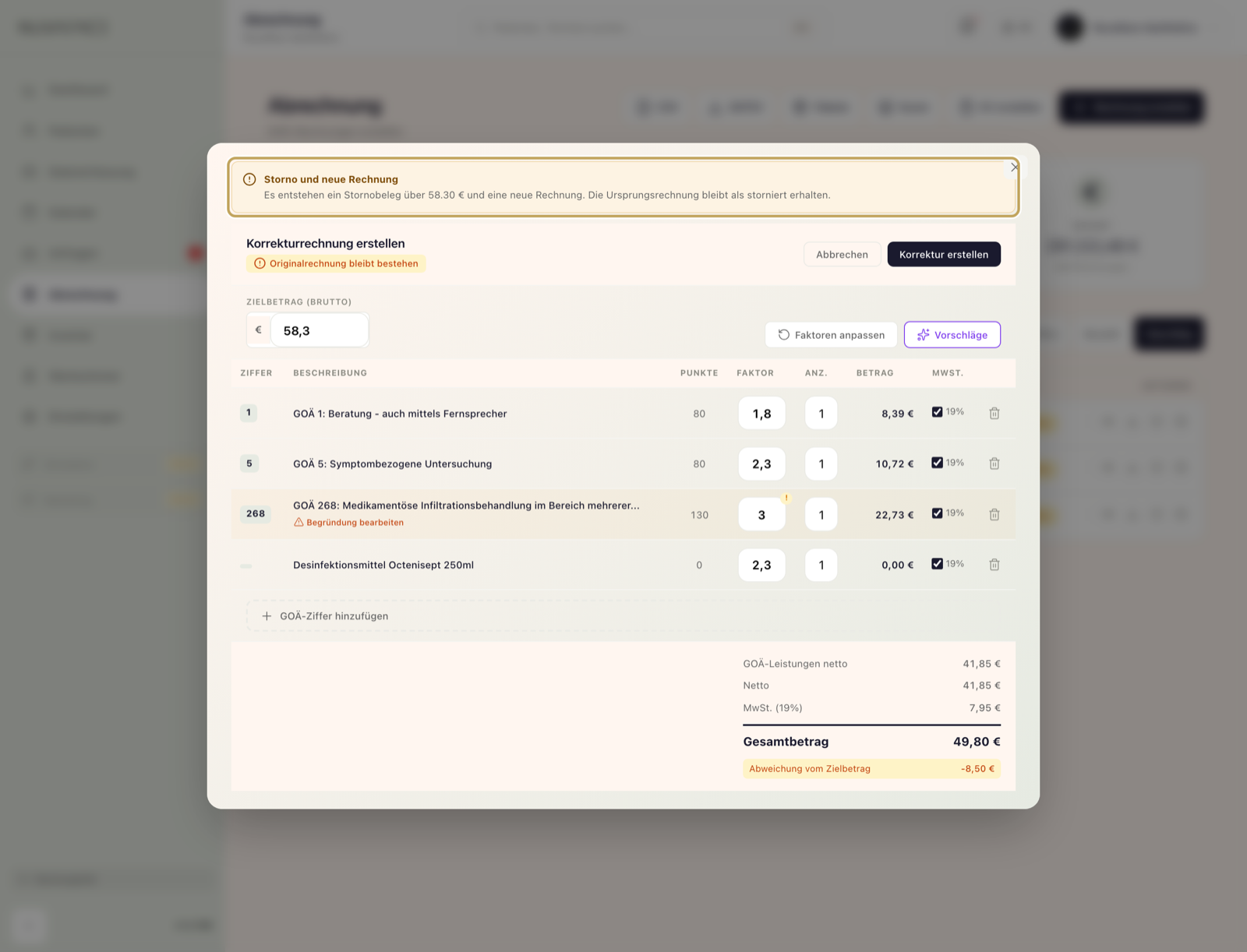Image resolution: width=1247 pixels, height=952 pixels.
Task: Uncheck 19% MwSt for GOÄ 1
Action: (937, 412)
